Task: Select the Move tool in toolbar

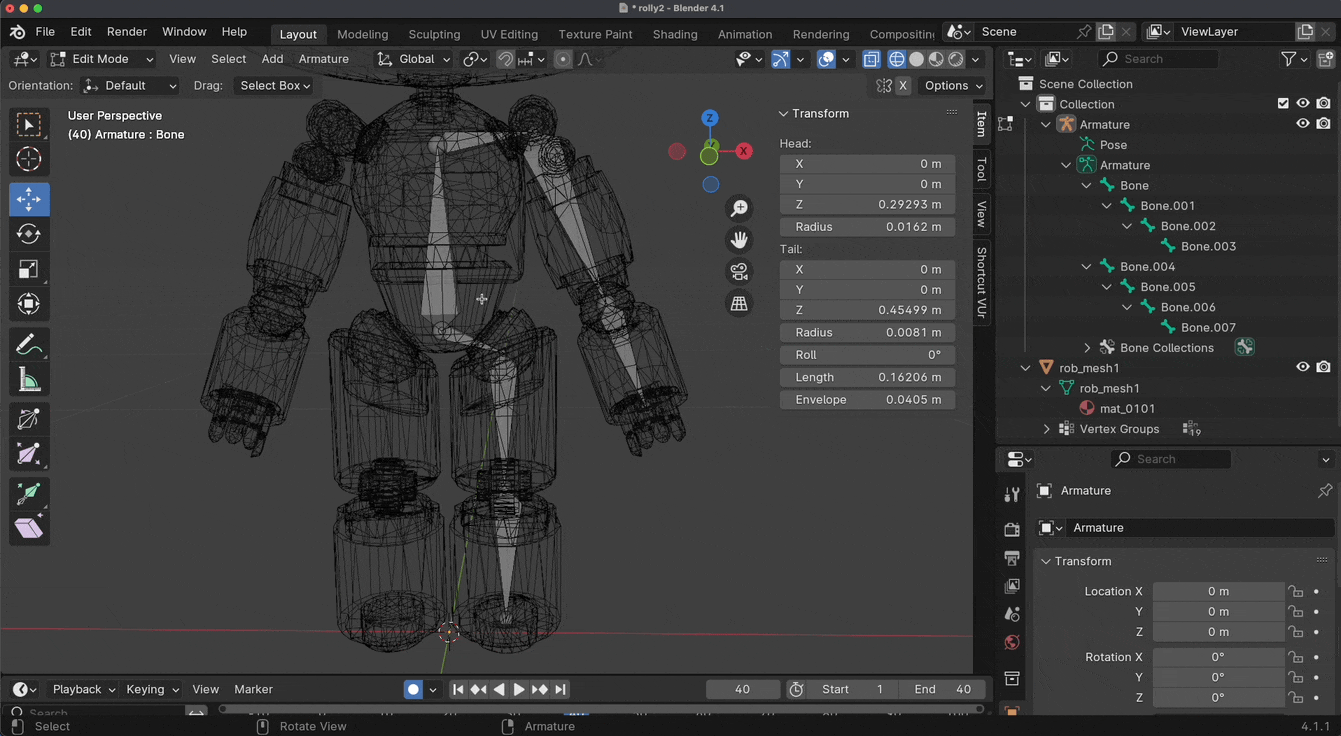Action: [28, 199]
